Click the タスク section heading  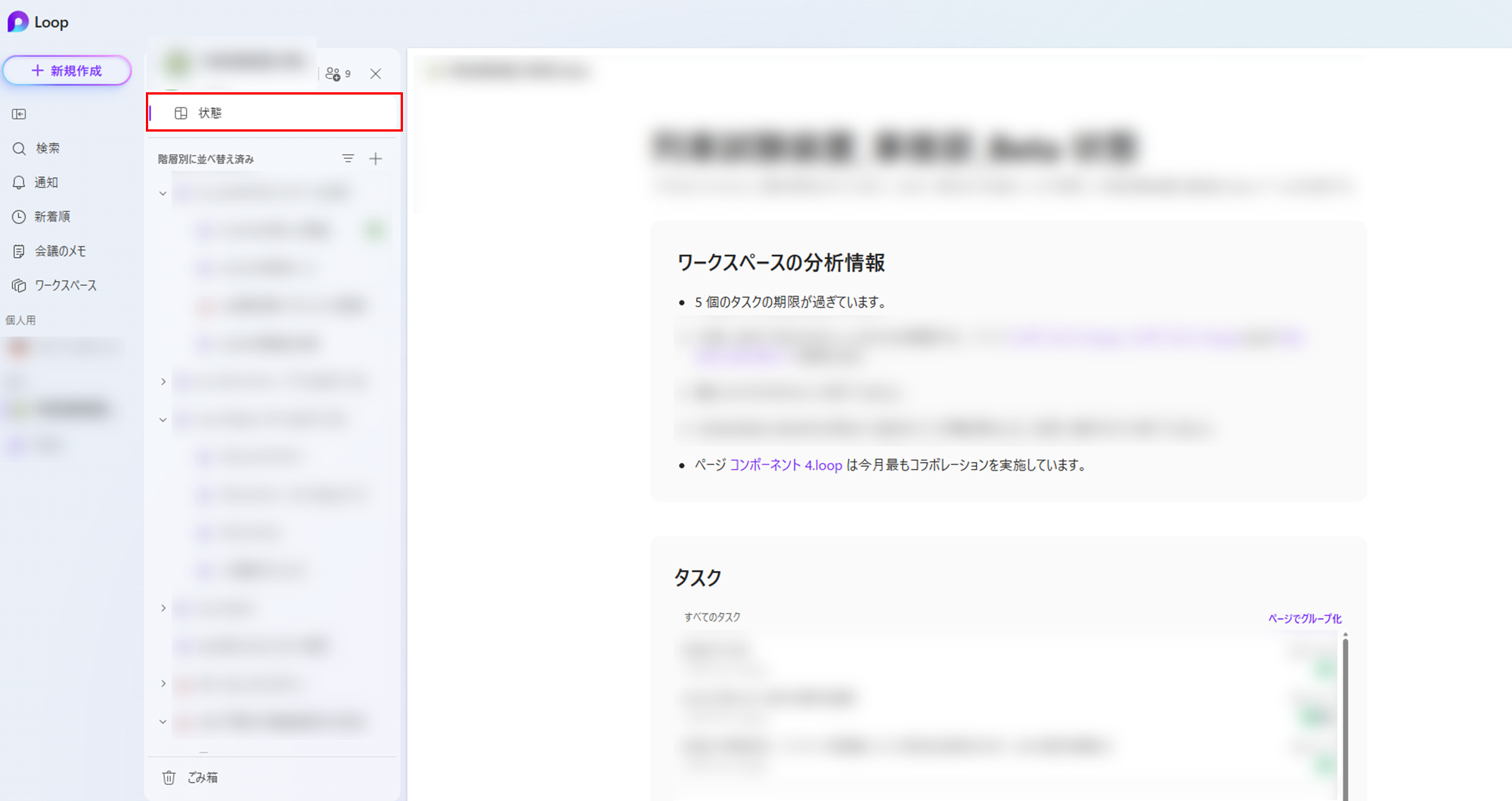[x=698, y=578]
